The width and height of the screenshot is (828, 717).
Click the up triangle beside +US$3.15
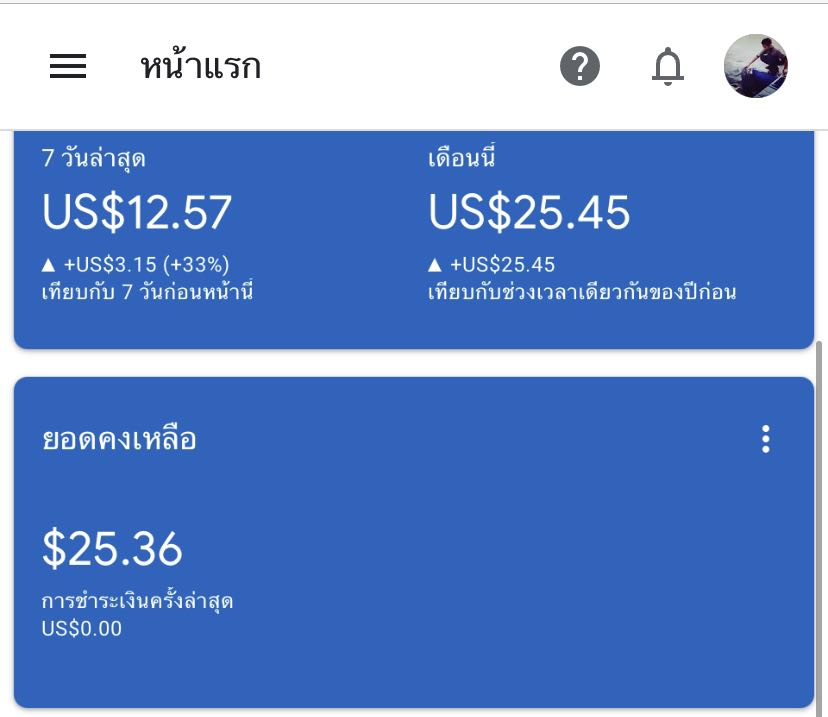point(49,265)
